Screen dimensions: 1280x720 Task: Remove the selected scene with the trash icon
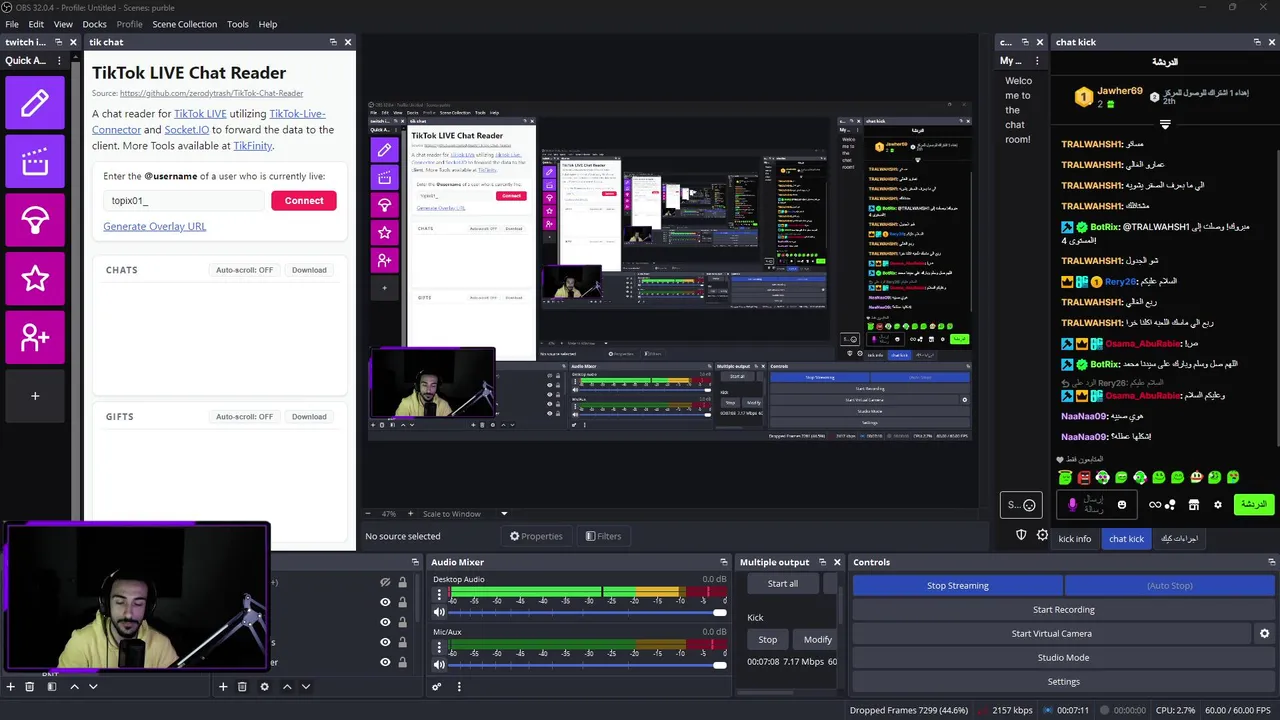tap(30, 686)
